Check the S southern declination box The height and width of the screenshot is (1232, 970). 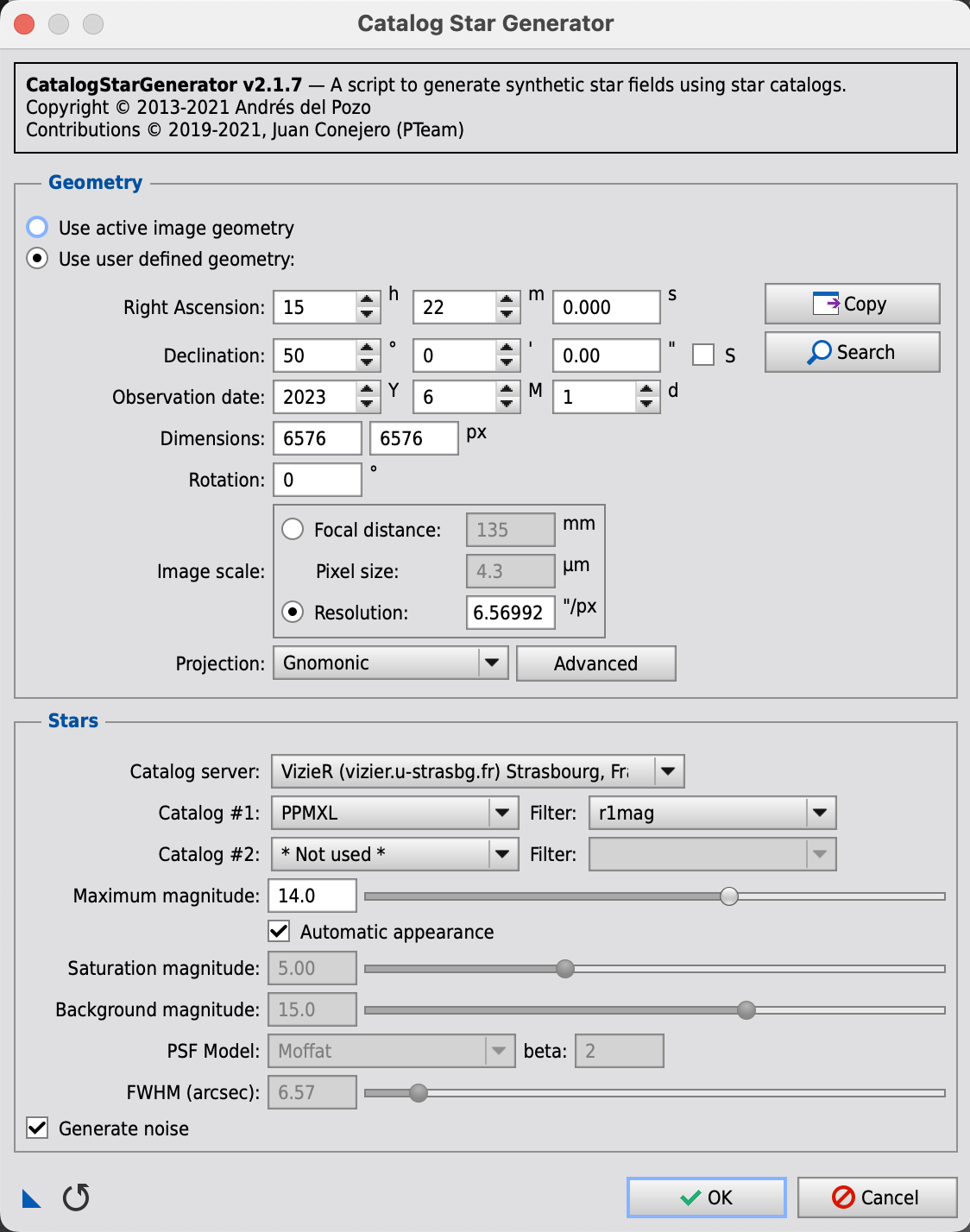tap(703, 355)
